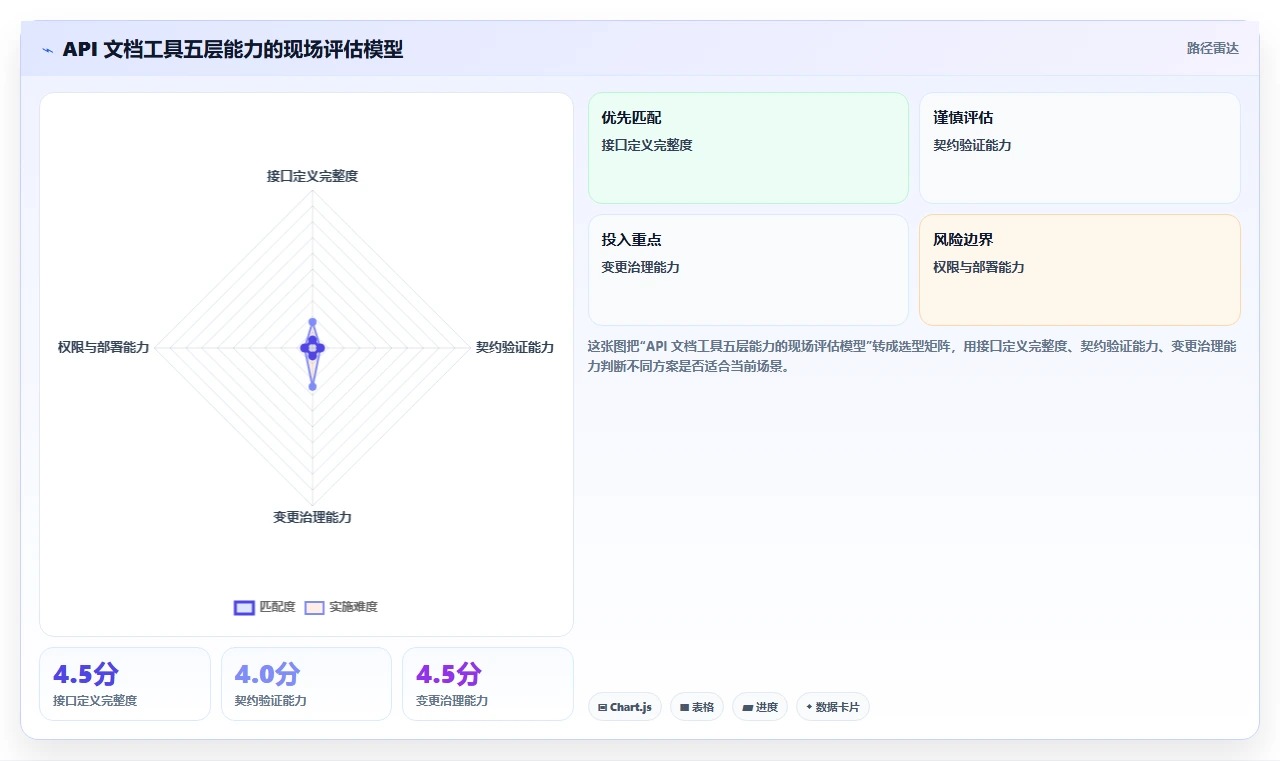1280x761 pixels.
Task: Click the title API 文档工具五层能力的现场评估模型
Action: (233, 49)
